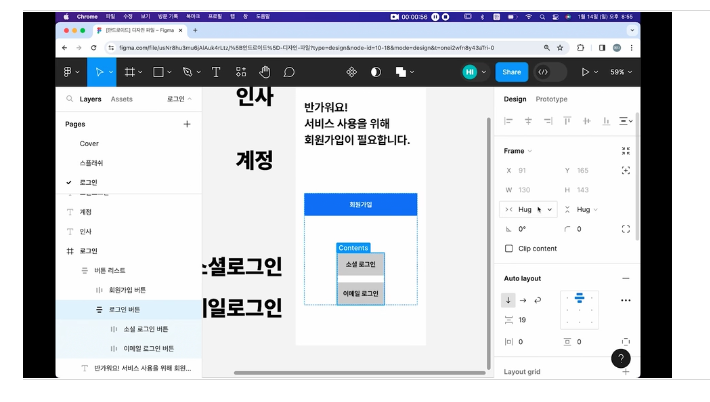
Task: Click the Resize to fit icon
Action: coord(626,151)
